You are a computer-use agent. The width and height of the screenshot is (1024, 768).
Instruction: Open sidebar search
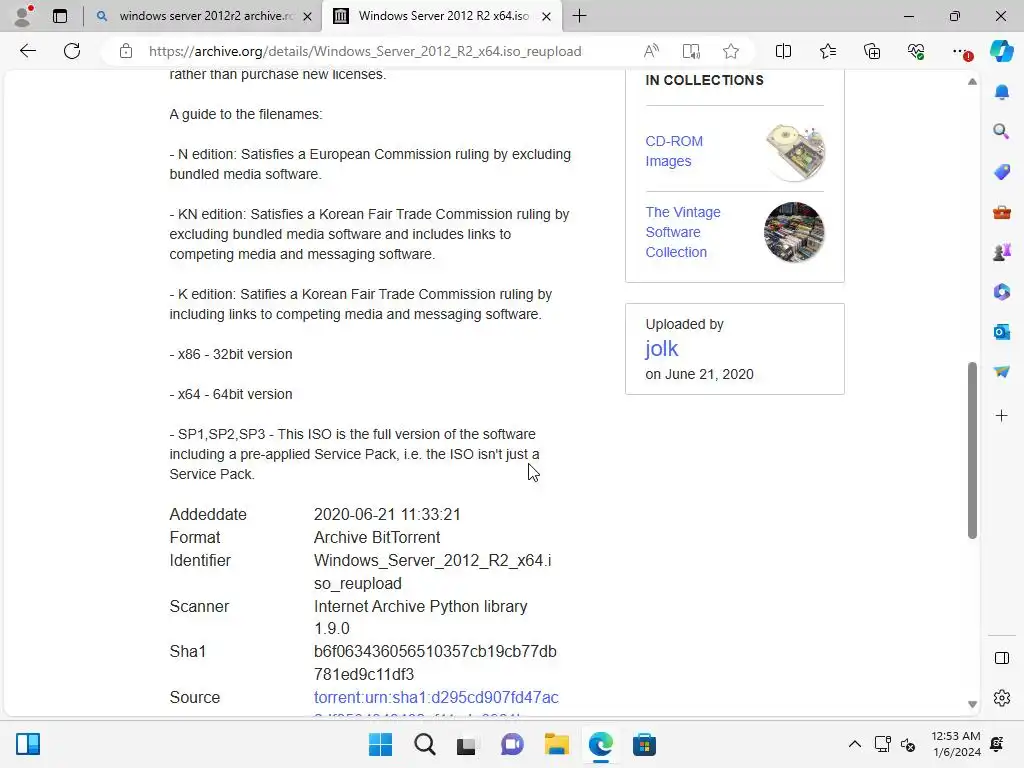pyautogui.click(x=1002, y=131)
